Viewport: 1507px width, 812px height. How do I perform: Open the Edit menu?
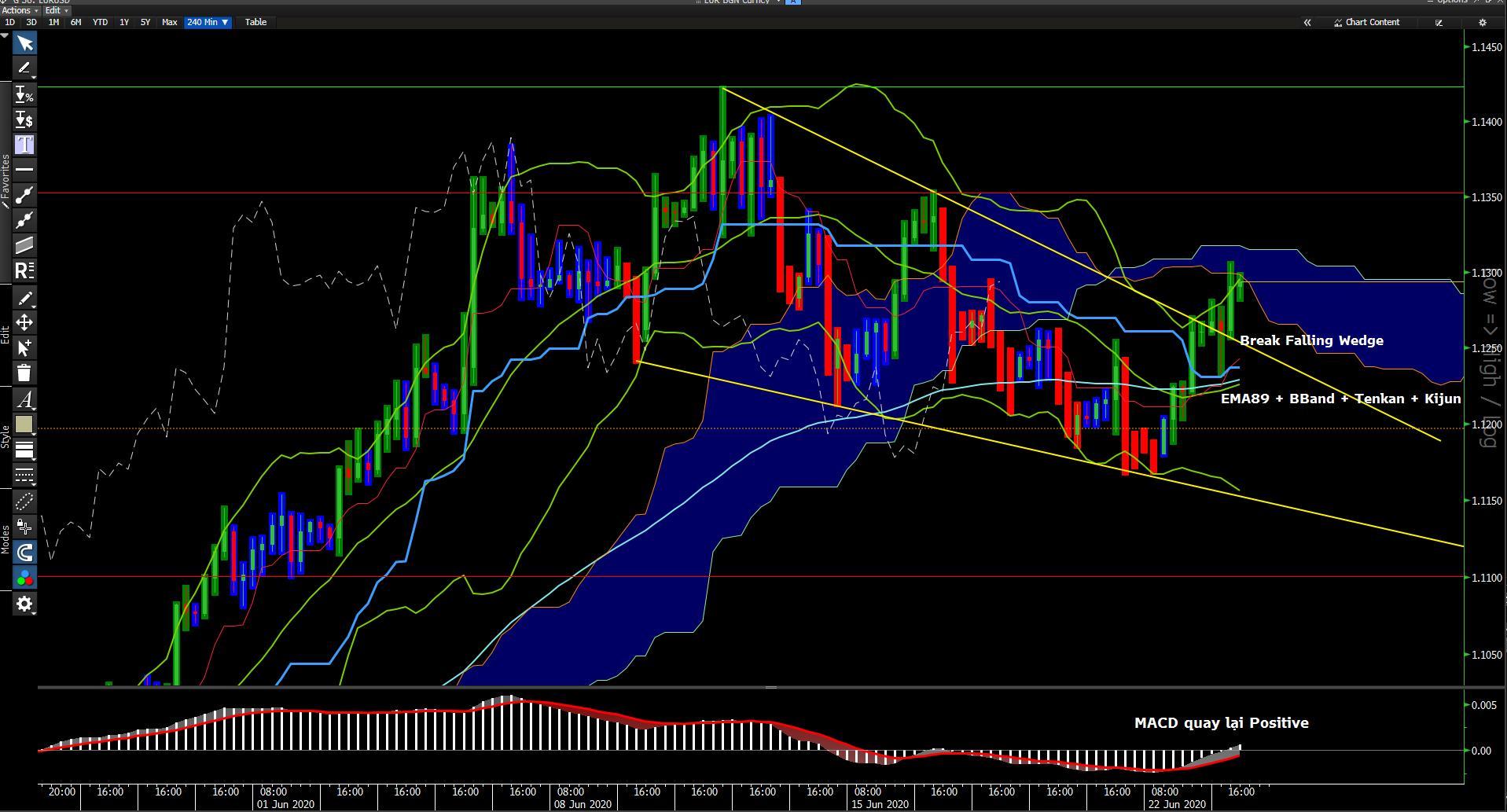(x=55, y=10)
